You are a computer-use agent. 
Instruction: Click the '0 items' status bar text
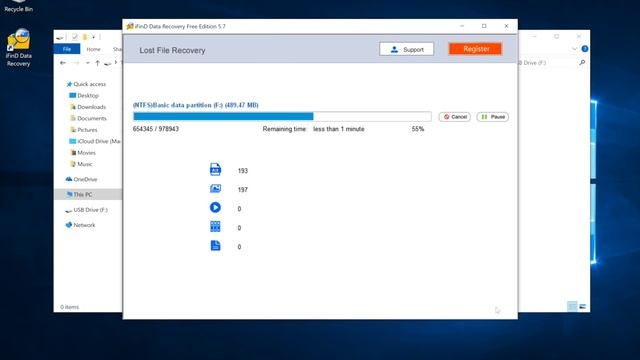(x=69, y=307)
